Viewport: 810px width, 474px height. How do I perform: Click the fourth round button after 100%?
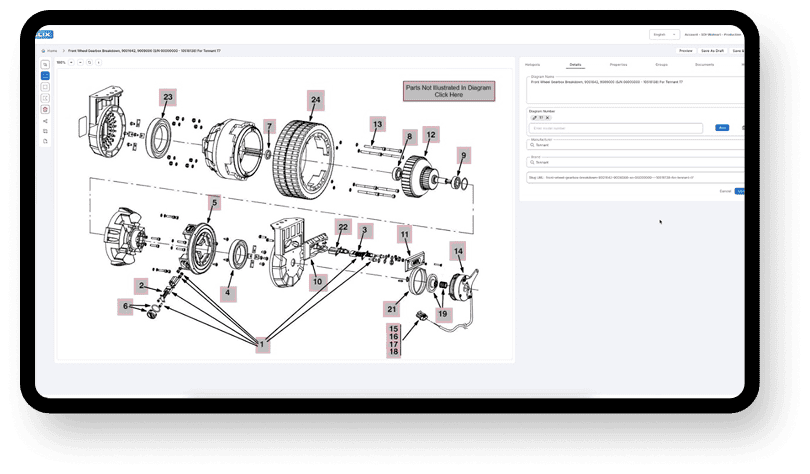click(98, 62)
